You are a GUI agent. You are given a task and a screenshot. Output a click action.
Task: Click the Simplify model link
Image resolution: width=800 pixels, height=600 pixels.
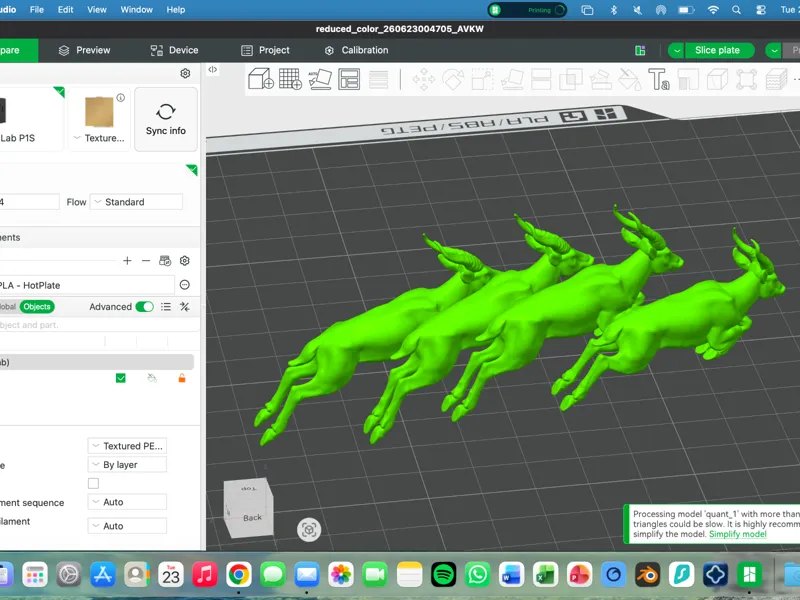(737, 534)
